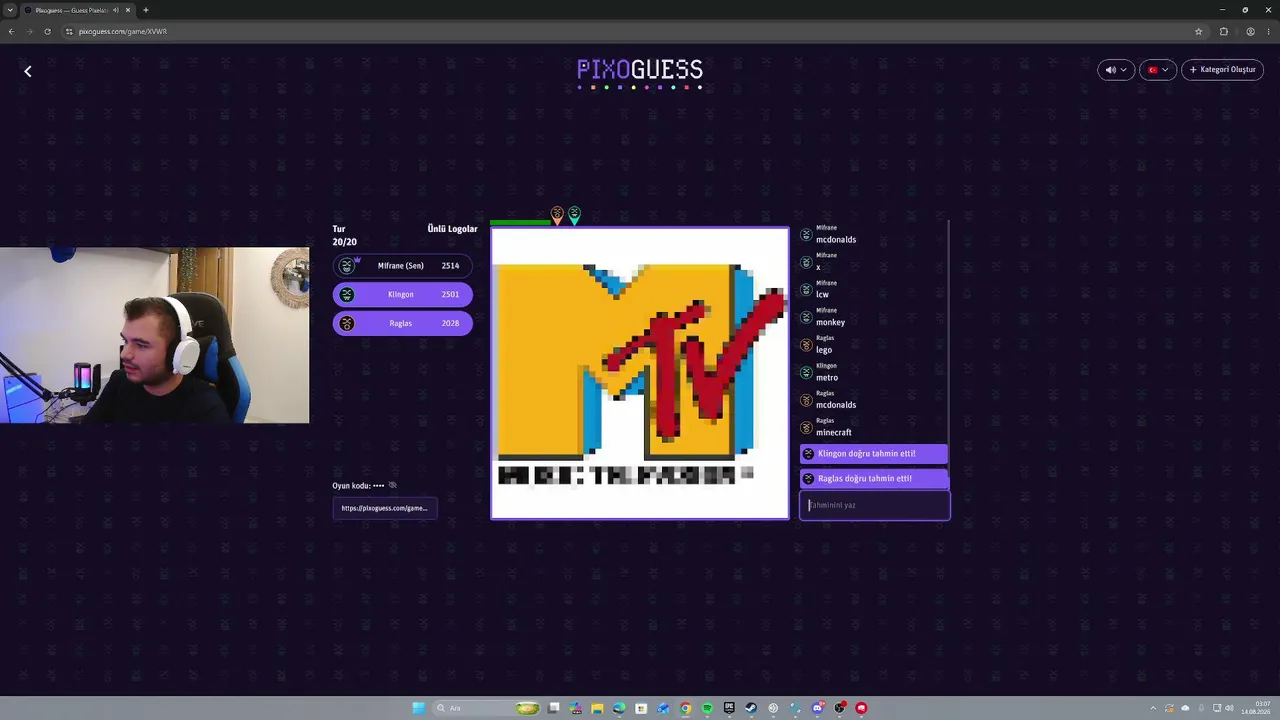Bookmark this page with the star icon
1280x720 pixels.
click(1198, 32)
